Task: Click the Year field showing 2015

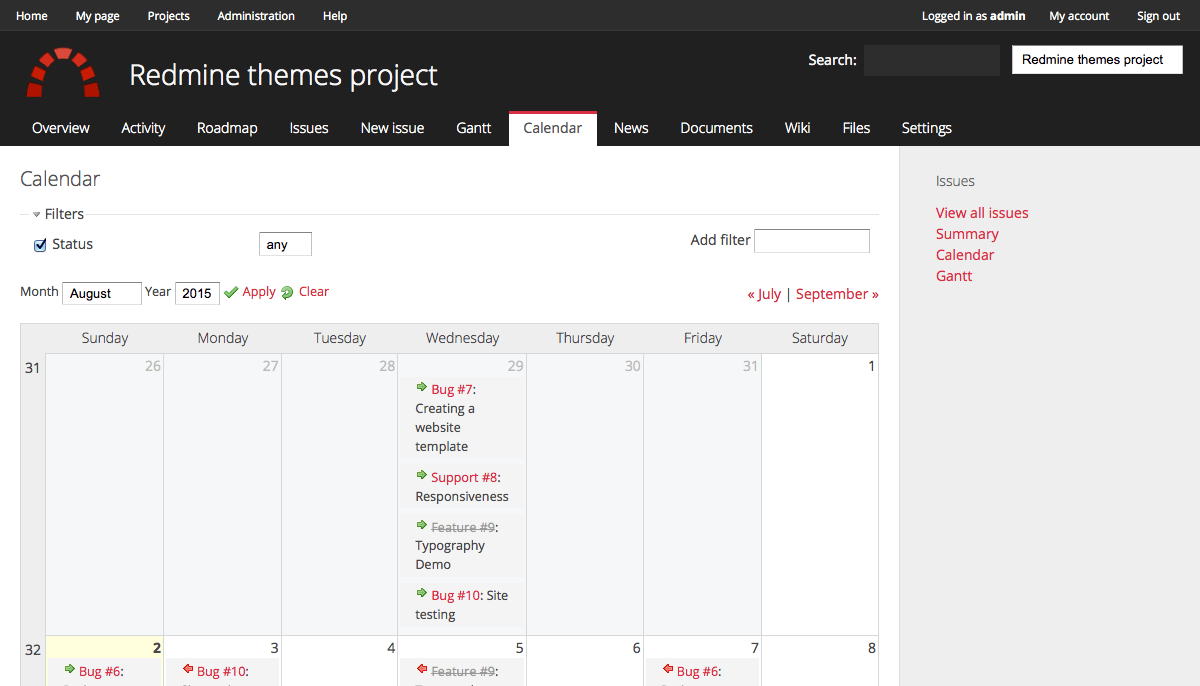Action: [197, 293]
